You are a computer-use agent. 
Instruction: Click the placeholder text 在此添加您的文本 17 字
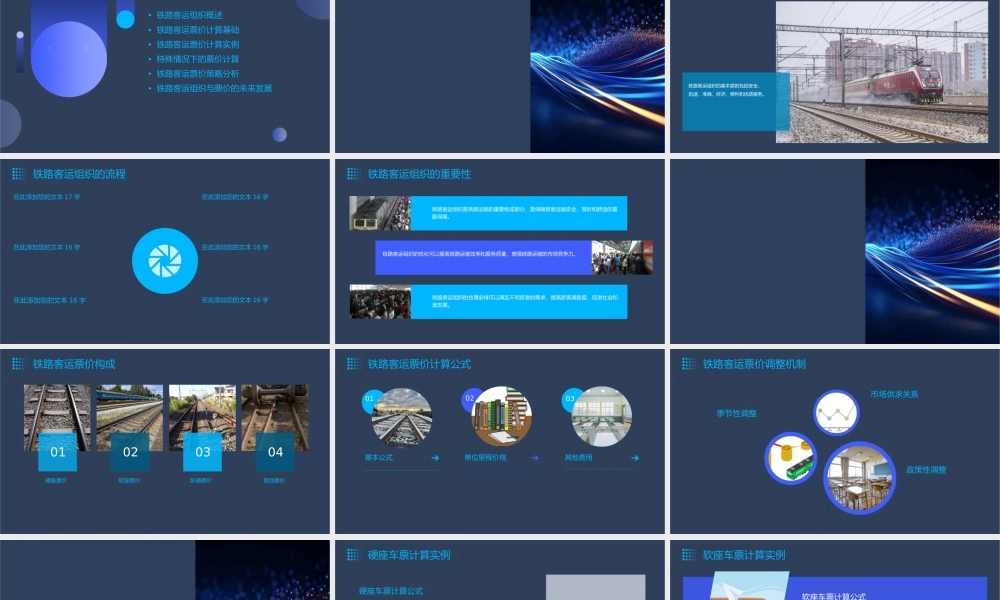click(x=47, y=197)
